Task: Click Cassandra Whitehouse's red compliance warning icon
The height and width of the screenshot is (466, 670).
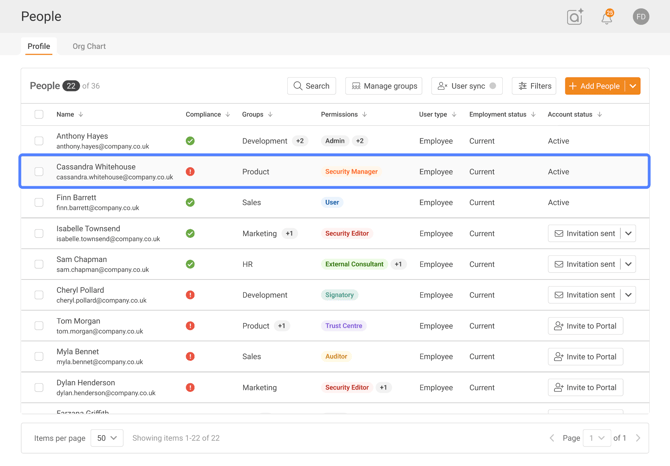Action: (x=190, y=172)
